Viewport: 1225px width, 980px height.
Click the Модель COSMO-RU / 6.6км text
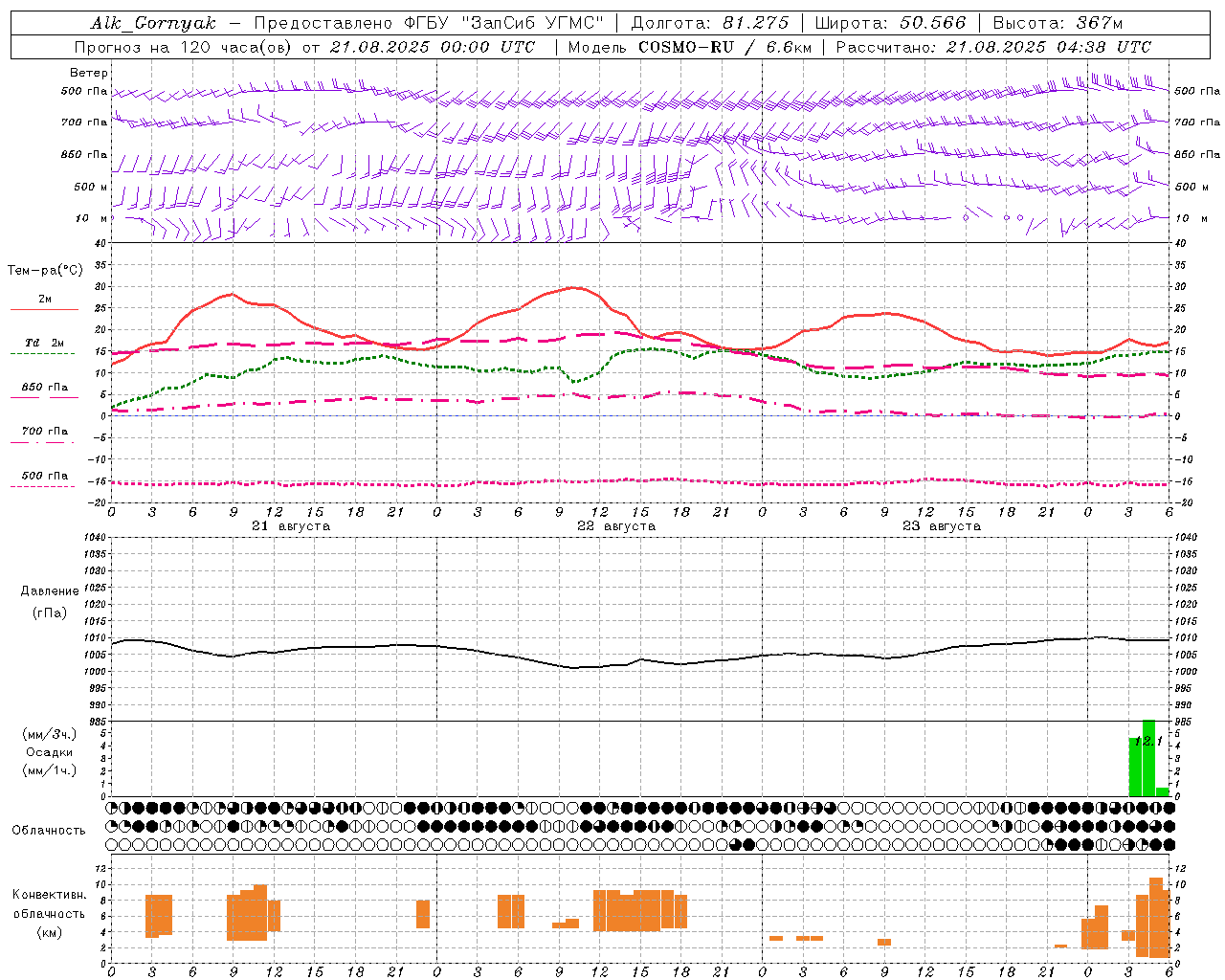pyautogui.click(x=689, y=47)
